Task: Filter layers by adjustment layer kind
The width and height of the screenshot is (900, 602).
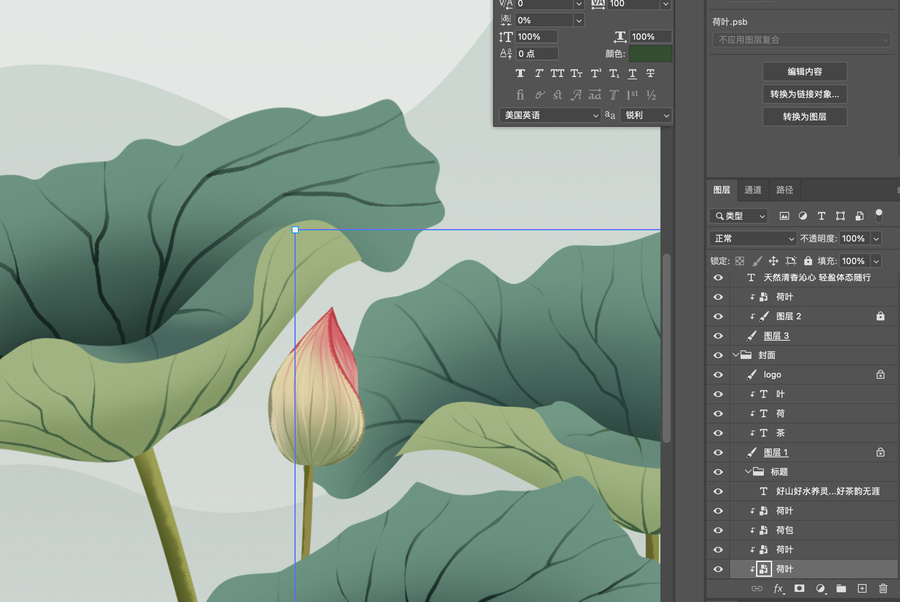Action: (x=802, y=216)
